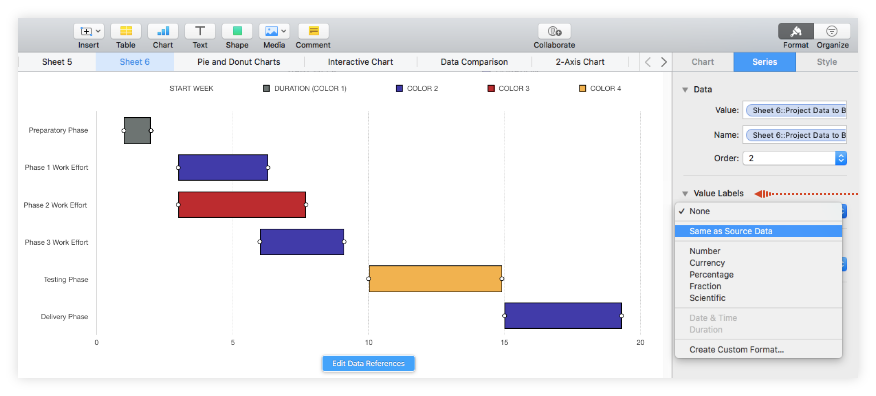Click the Testing Phase axis label
This screenshot has height=396, width=876.
(x=66, y=279)
